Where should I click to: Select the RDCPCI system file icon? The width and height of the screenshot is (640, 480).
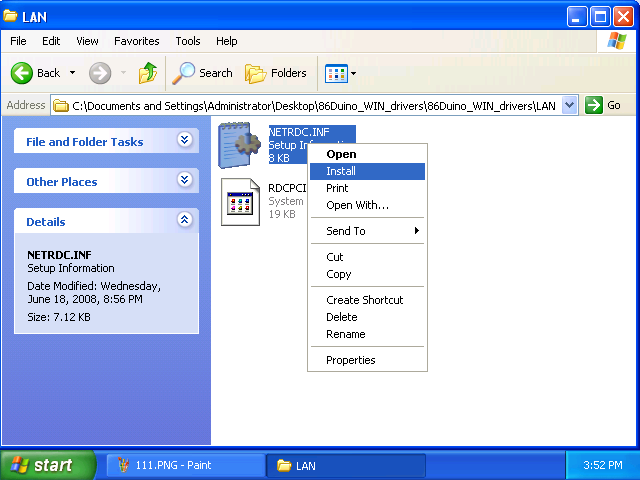pos(240,202)
